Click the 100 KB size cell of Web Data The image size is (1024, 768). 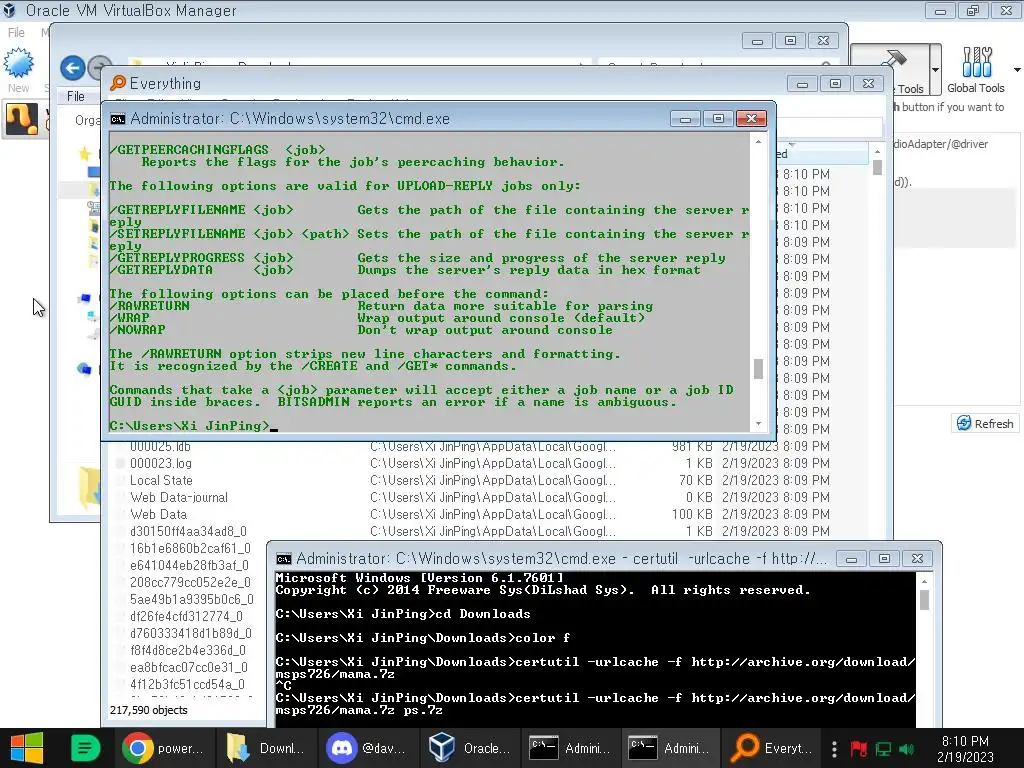(x=692, y=514)
